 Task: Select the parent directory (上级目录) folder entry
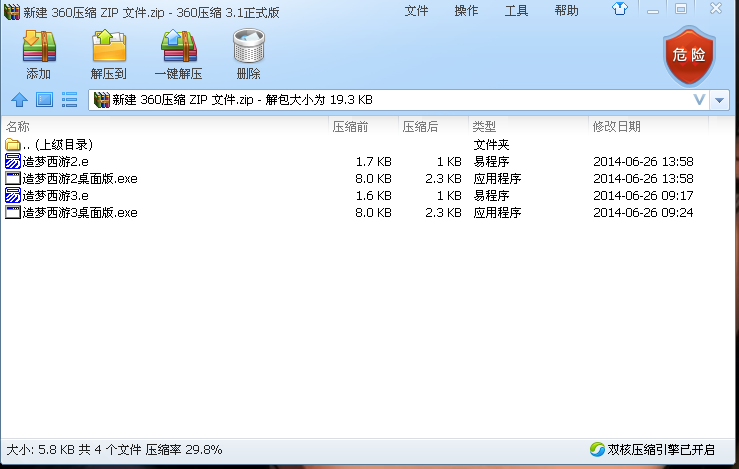tap(56, 145)
